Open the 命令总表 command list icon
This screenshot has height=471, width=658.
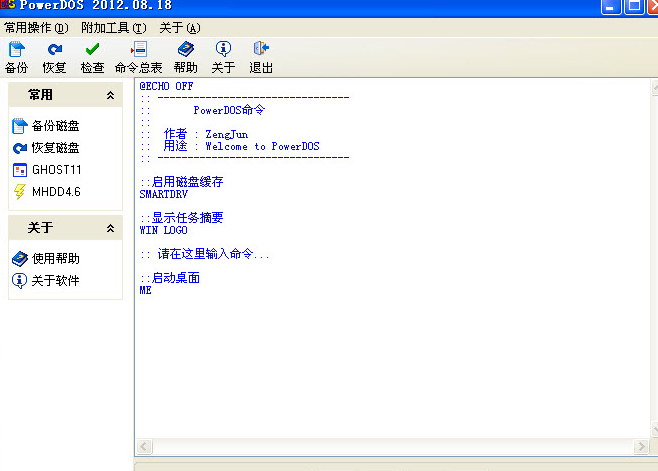(x=139, y=49)
